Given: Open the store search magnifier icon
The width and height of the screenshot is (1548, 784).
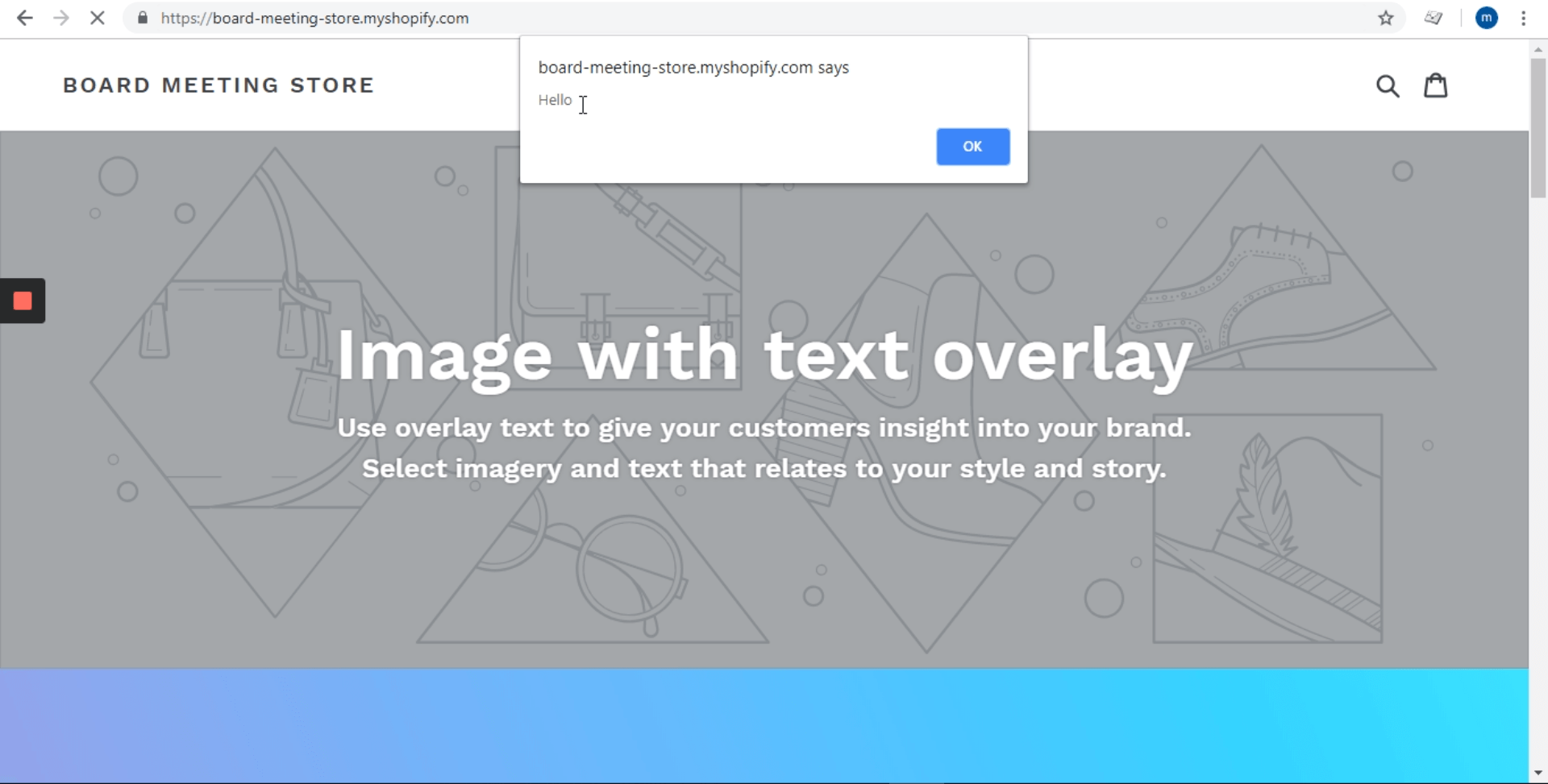Looking at the screenshot, I should tap(1388, 85).
